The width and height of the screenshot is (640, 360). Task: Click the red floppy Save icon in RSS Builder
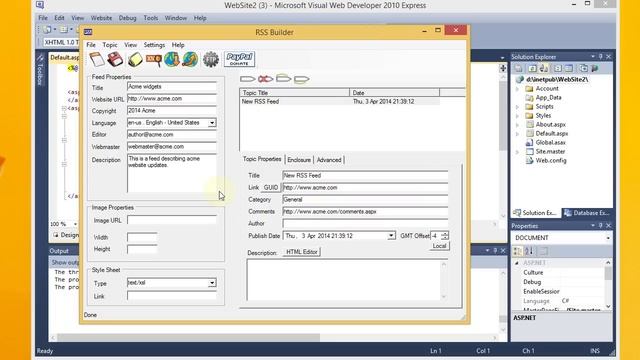[x=116, y=60]
